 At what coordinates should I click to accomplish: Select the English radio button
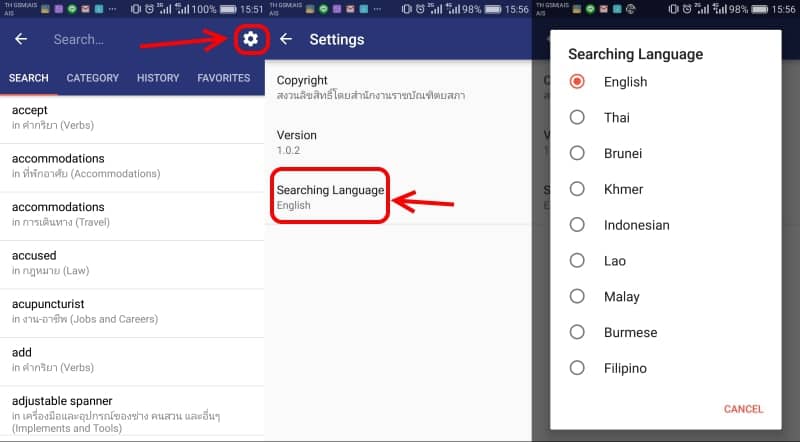tap(577, 82)
